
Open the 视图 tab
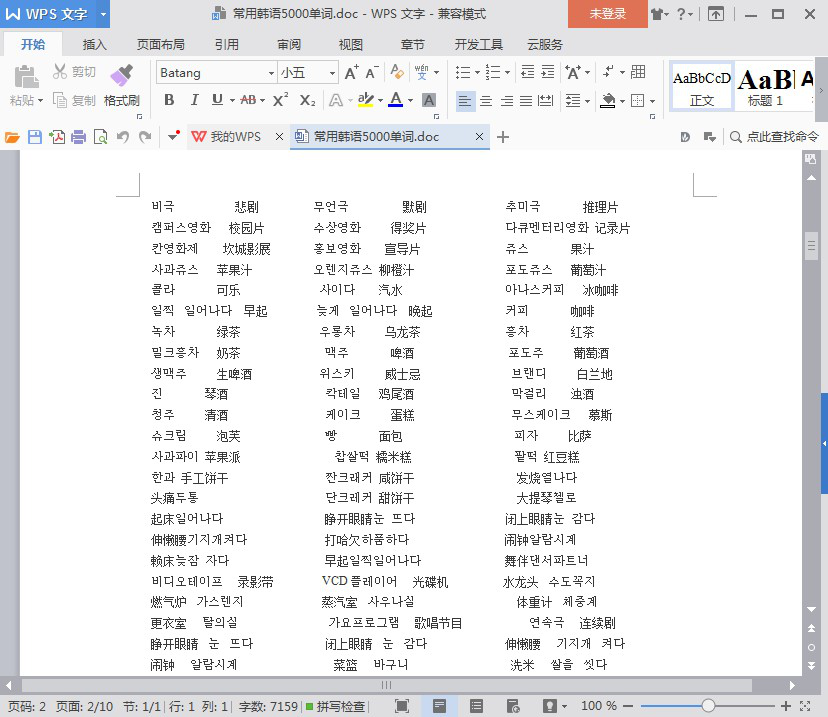tap(351, 44)
